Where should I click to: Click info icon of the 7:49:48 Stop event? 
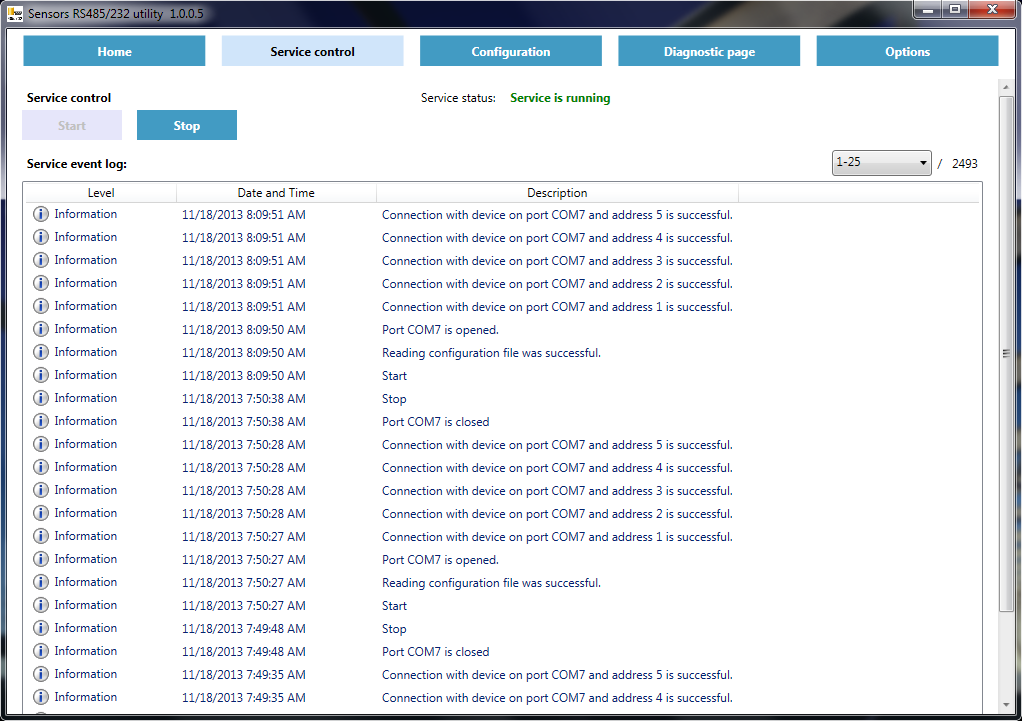tap(40, 628)
